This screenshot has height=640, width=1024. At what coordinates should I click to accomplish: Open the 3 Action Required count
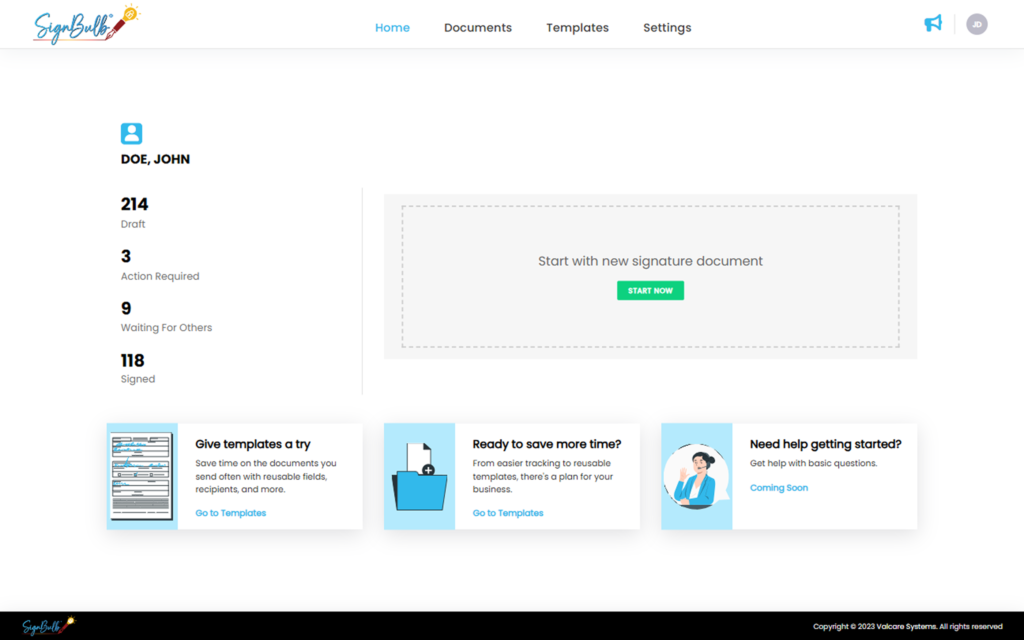[160, 265]
